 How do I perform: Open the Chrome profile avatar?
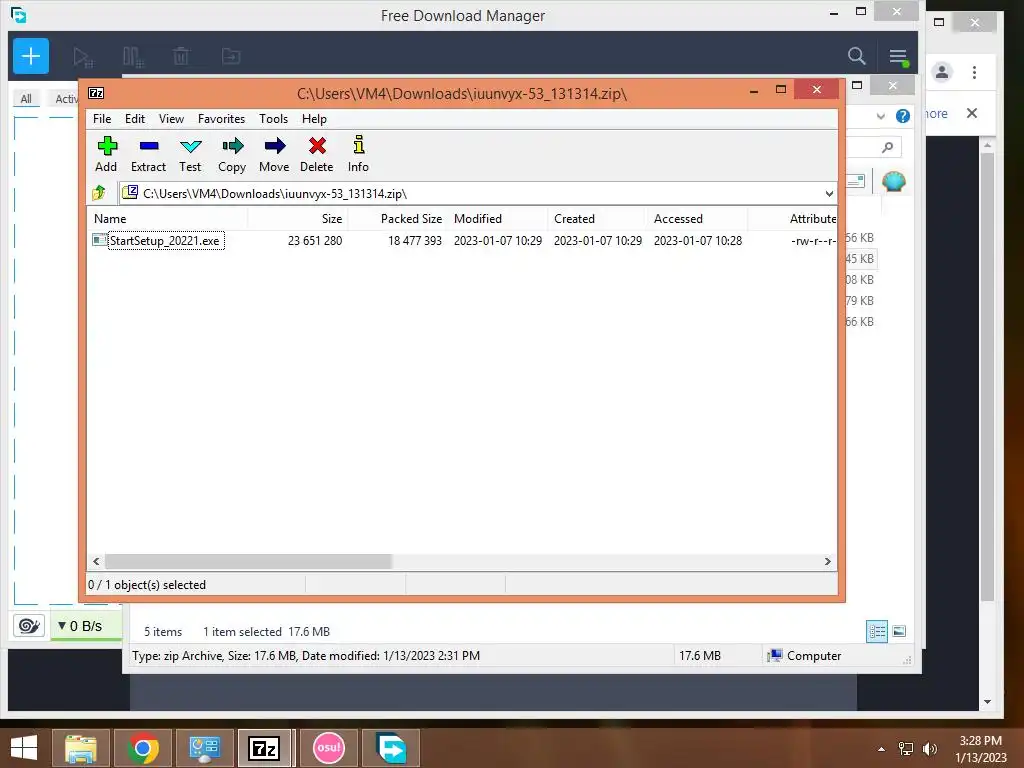pyautogui.click(x=942, y=72)
